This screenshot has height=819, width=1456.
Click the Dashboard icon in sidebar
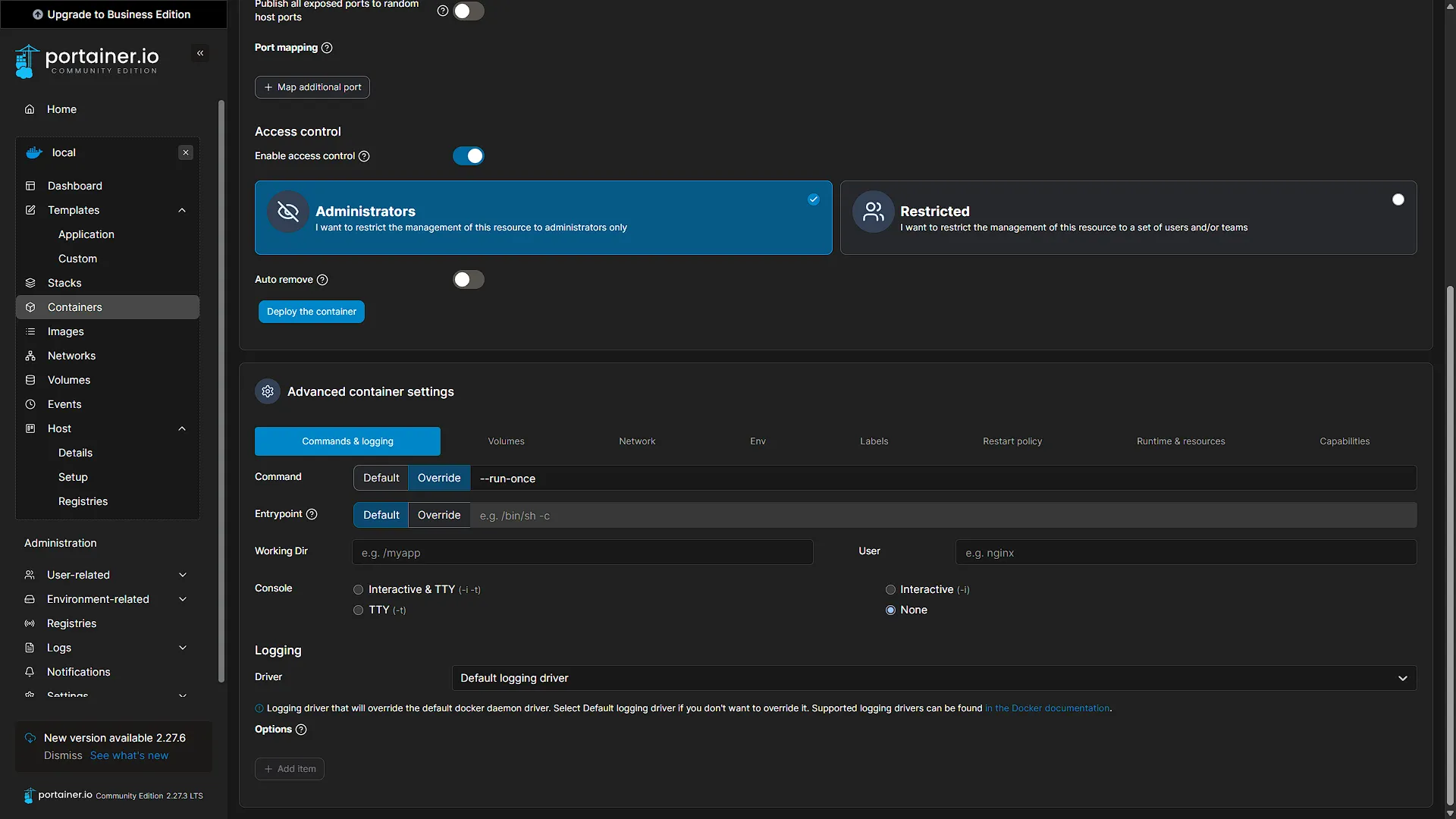coord(30,186)
